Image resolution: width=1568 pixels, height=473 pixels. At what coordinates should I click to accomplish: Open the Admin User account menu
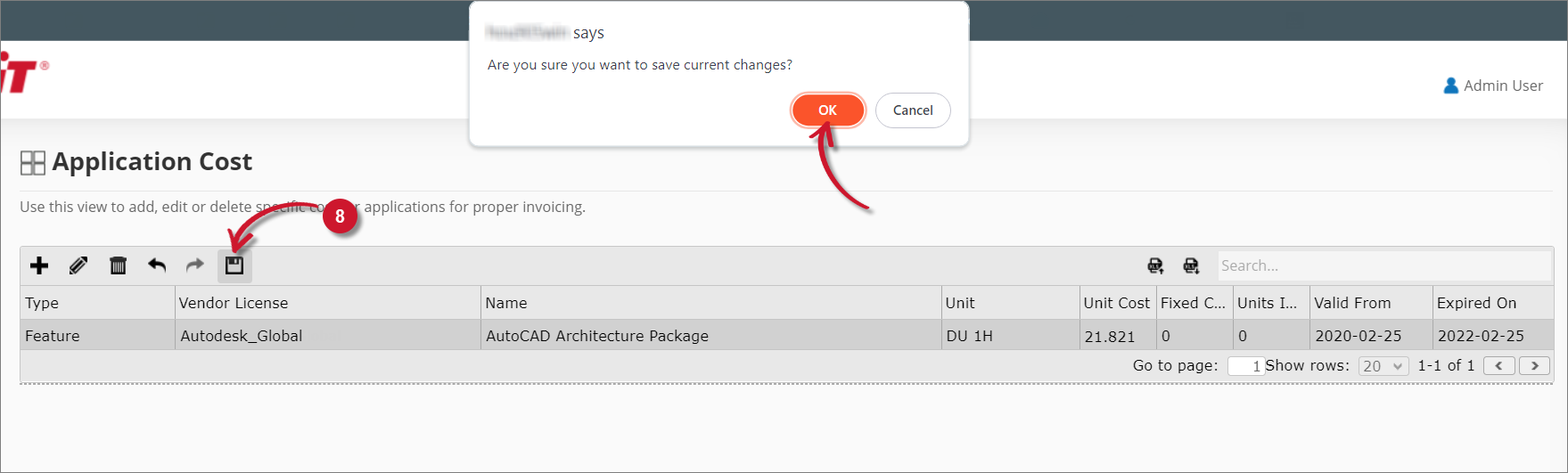(1493, 86)
